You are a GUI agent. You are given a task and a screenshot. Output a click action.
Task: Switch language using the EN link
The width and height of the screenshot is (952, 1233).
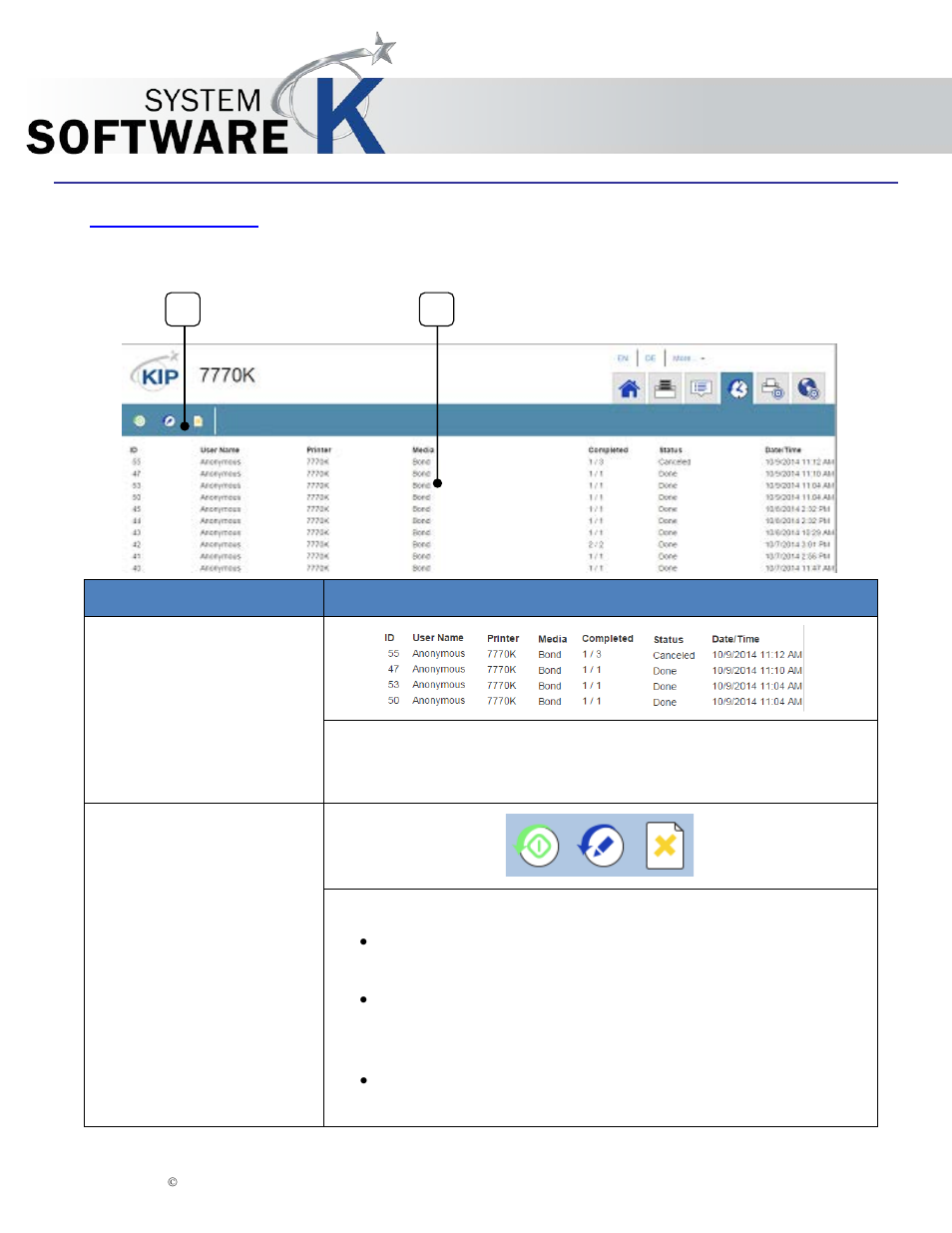click(x=623, y=358)
